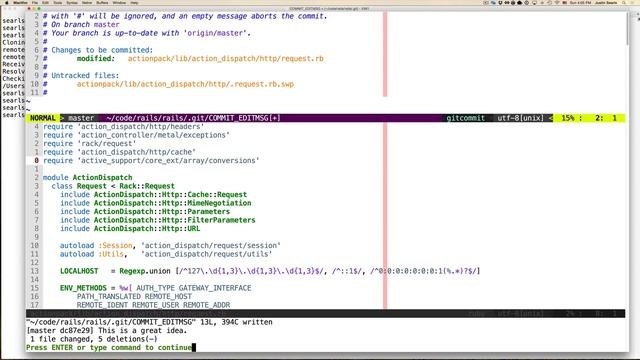The height and width of the screenshot is (360, 640).
Task: Click the REMOTE_IDENT REMOTE_USER REMOTE_ADDR line
Action: 153,305
